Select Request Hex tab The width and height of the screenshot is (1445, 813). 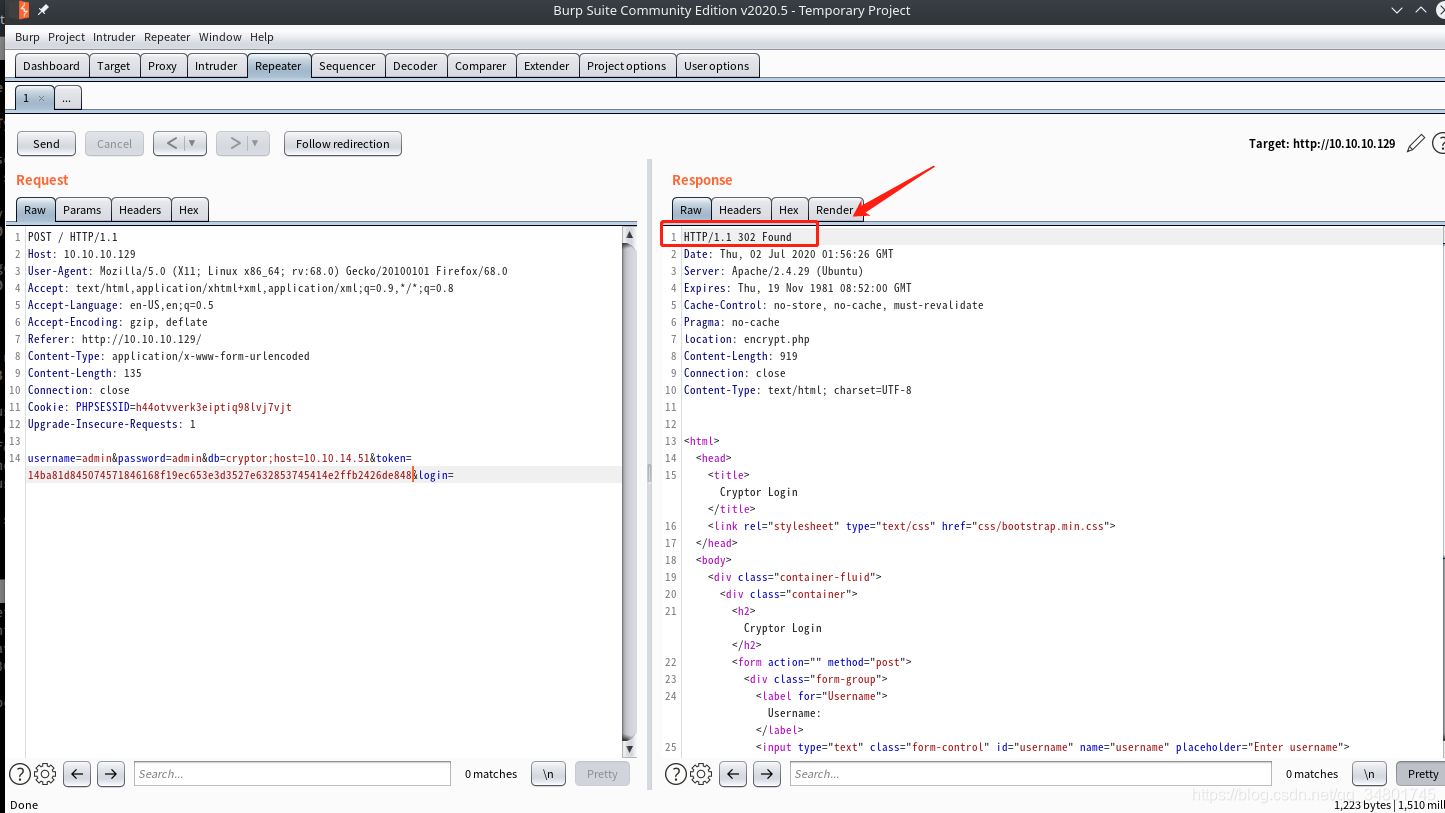[x=189, y=210]
